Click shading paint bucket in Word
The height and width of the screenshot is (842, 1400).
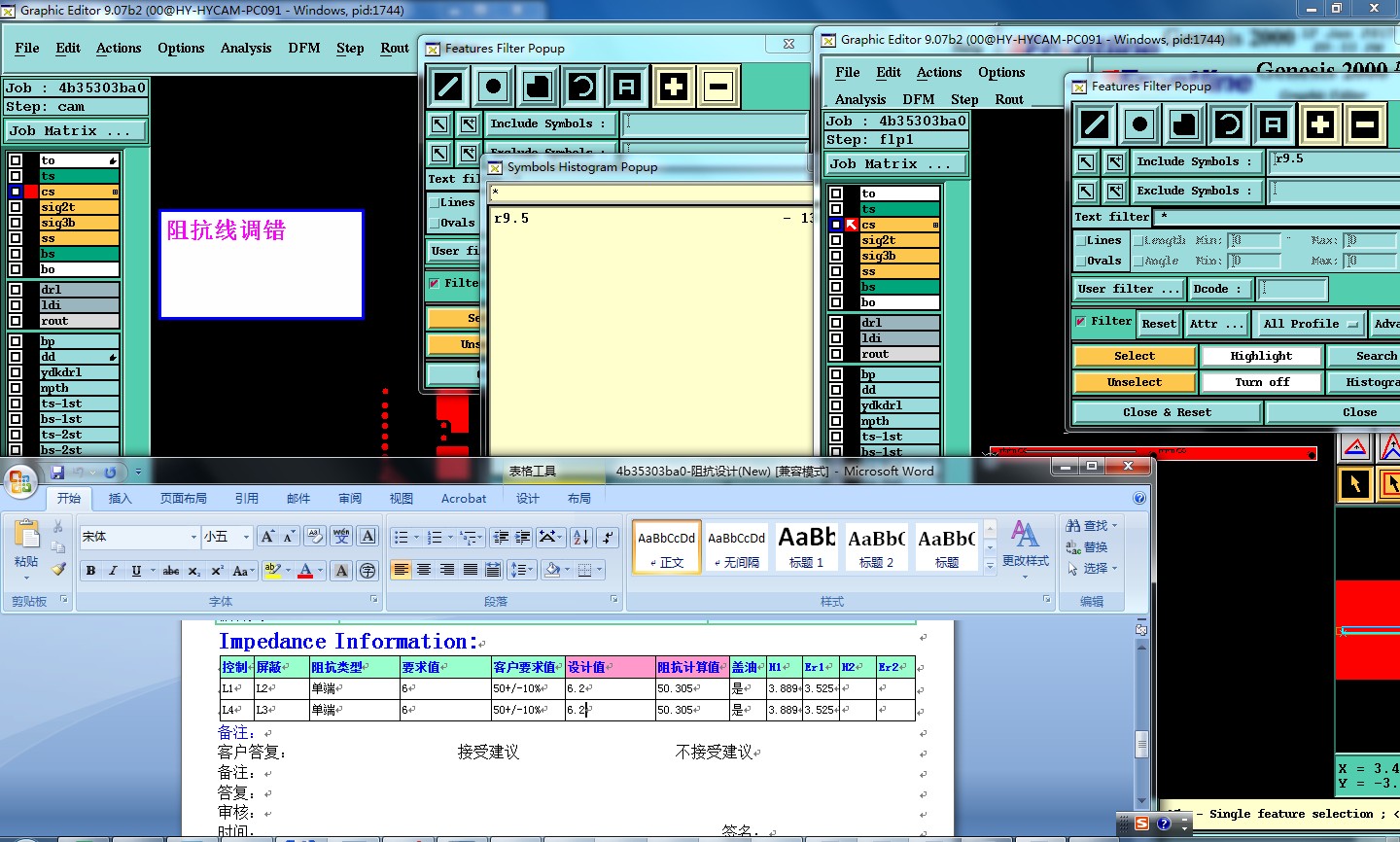[552, 570]
